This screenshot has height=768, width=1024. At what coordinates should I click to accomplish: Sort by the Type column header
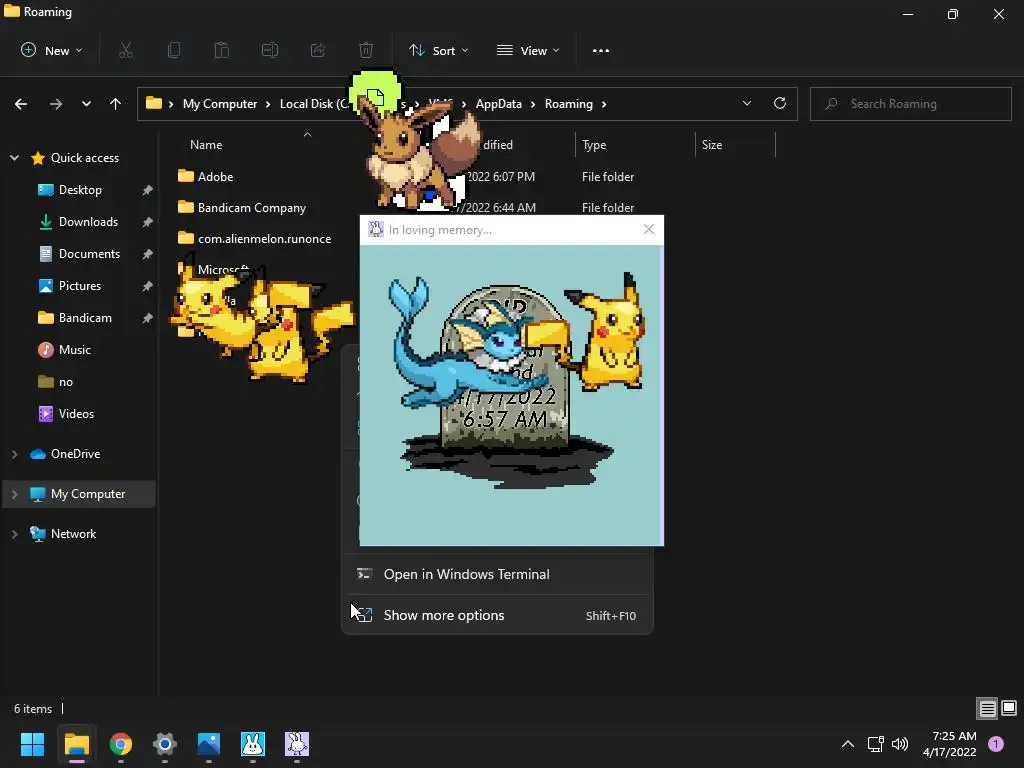click(594, 145)
